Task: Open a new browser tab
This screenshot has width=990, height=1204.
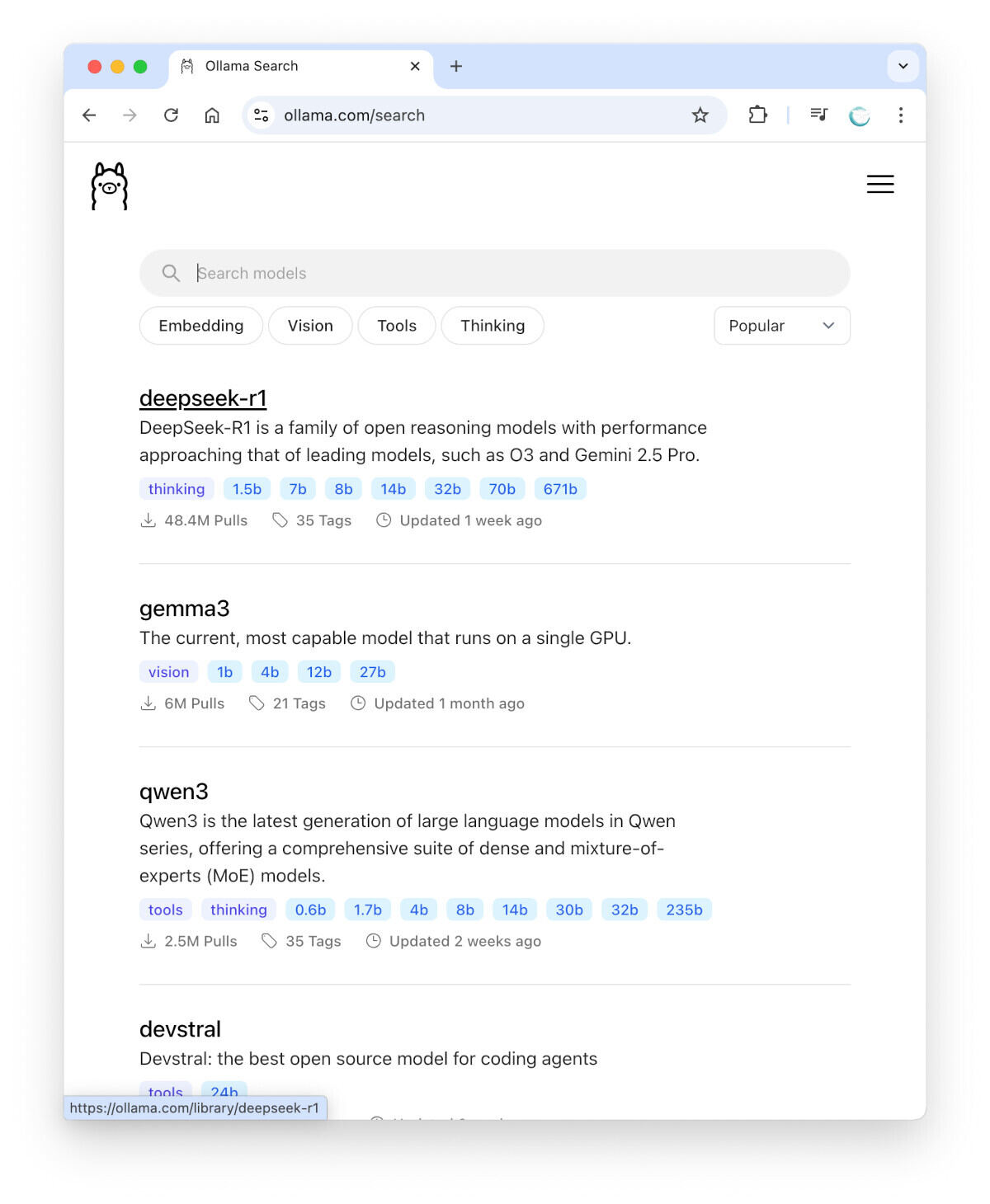Action: click(456, 66)
